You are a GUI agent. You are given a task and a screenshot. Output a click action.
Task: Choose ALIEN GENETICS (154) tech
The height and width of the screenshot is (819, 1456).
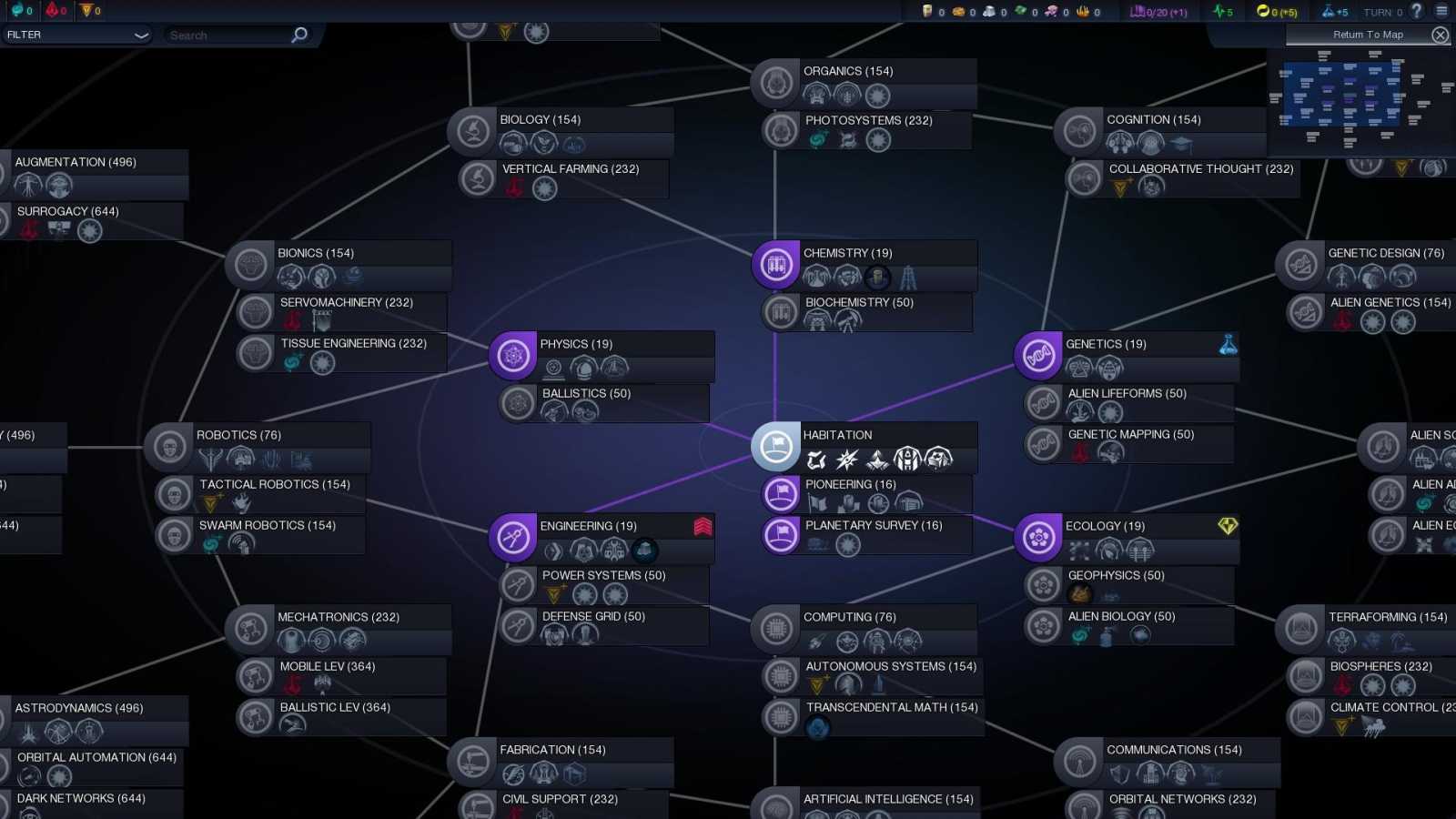(x=1372, y=312)
